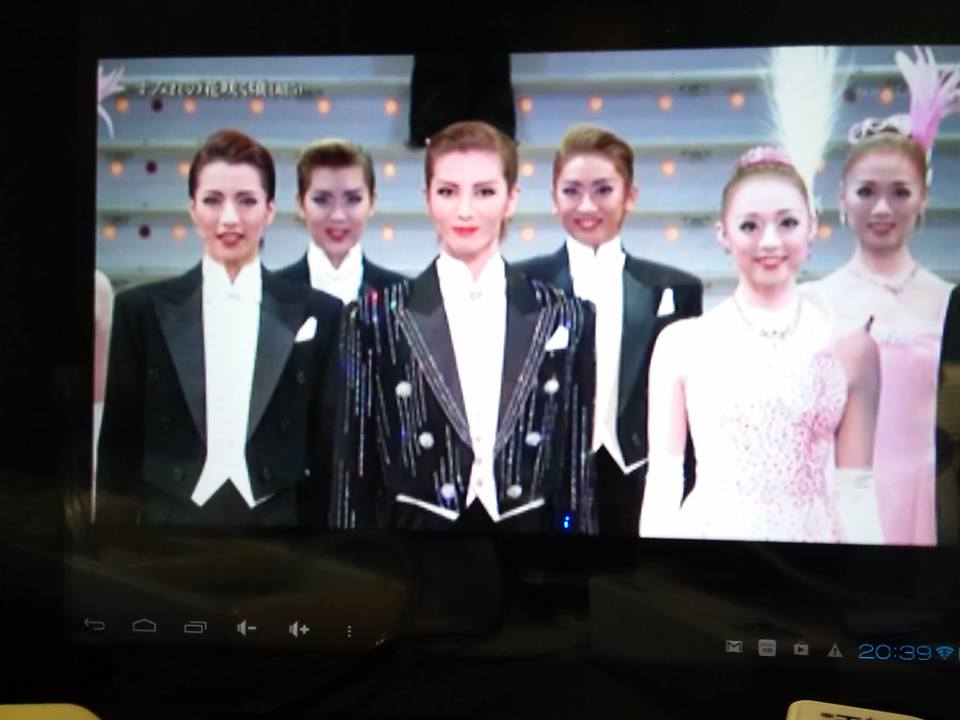The image size is (960, 720).
Task: Click the 20:39 clock in status bar
Action: click(894, 652)
